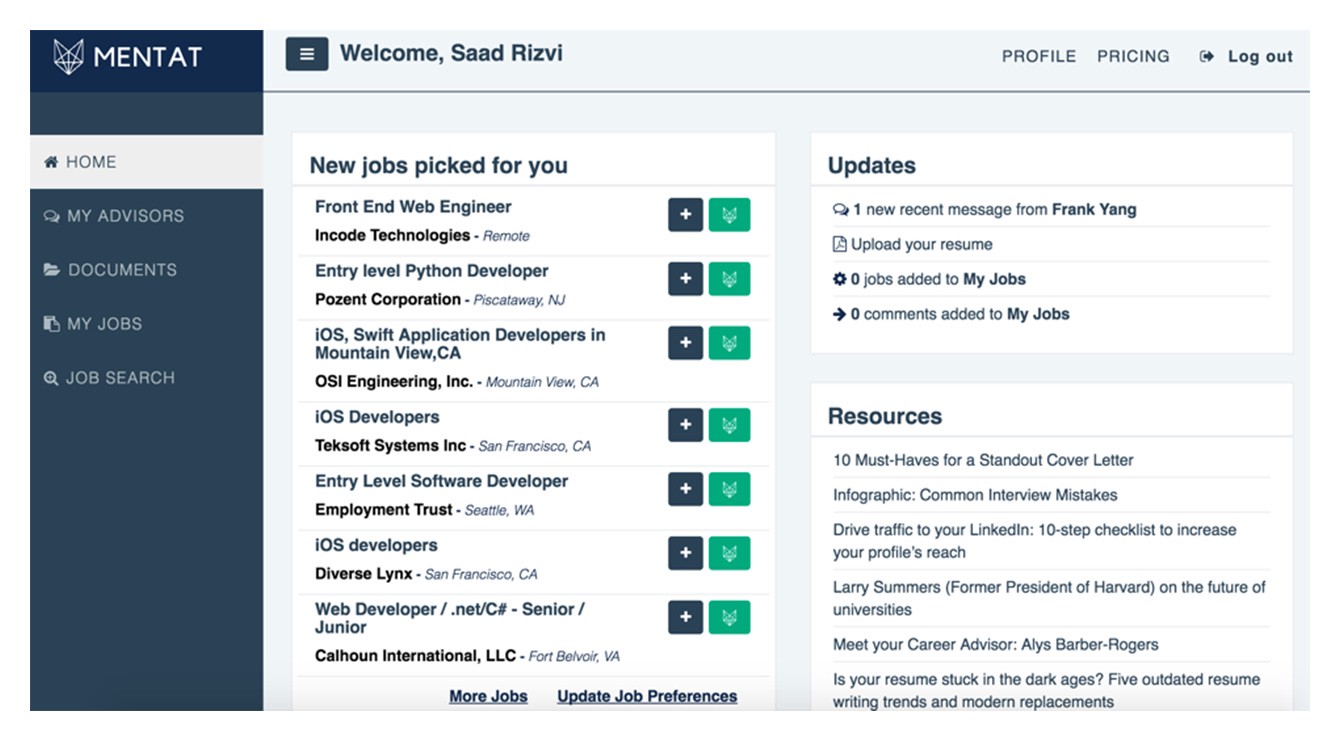Open My Advisors in sidebar
The width and height of the screenshot is (1340, 740).
[125, 216]
